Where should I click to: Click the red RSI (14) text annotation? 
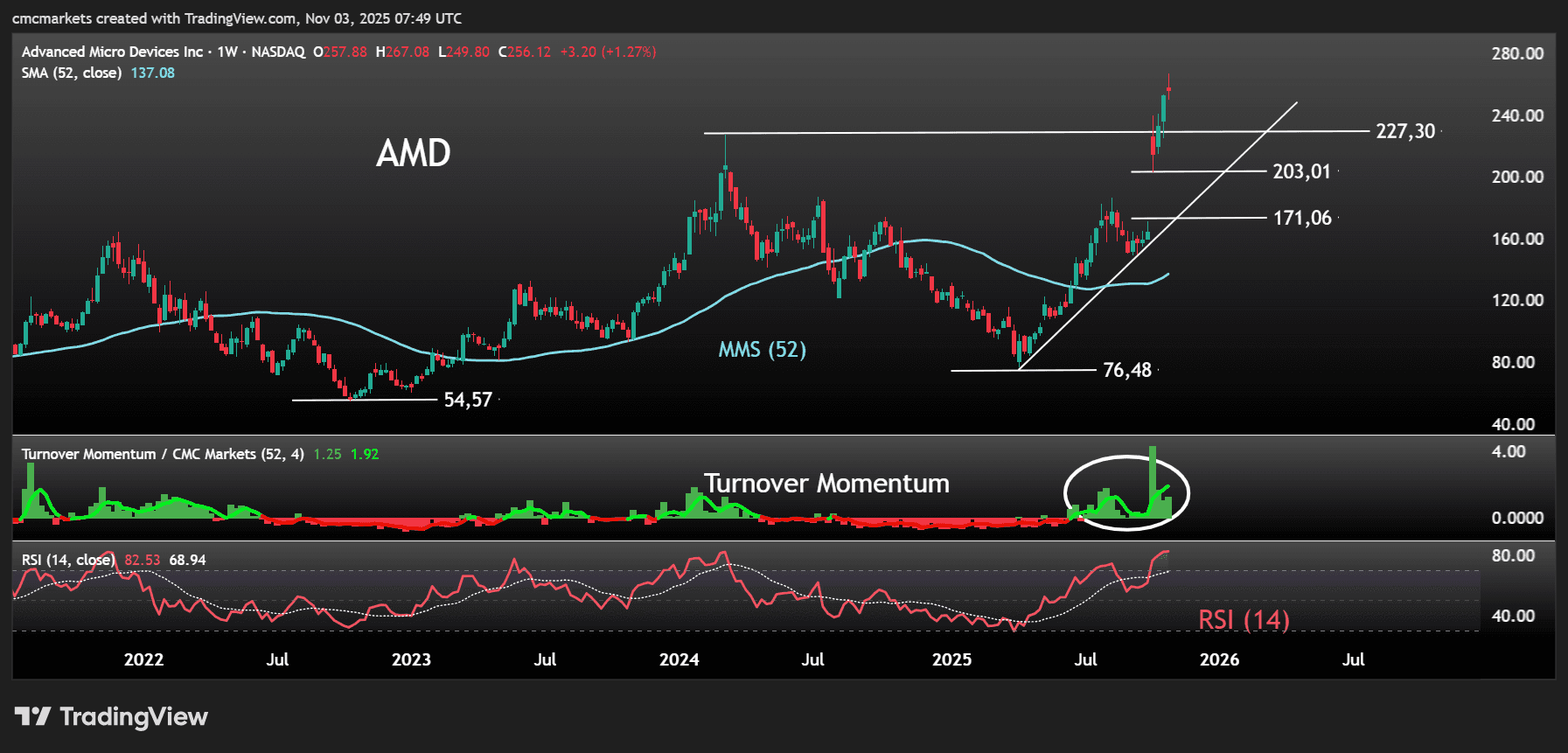click(1244, 620)
